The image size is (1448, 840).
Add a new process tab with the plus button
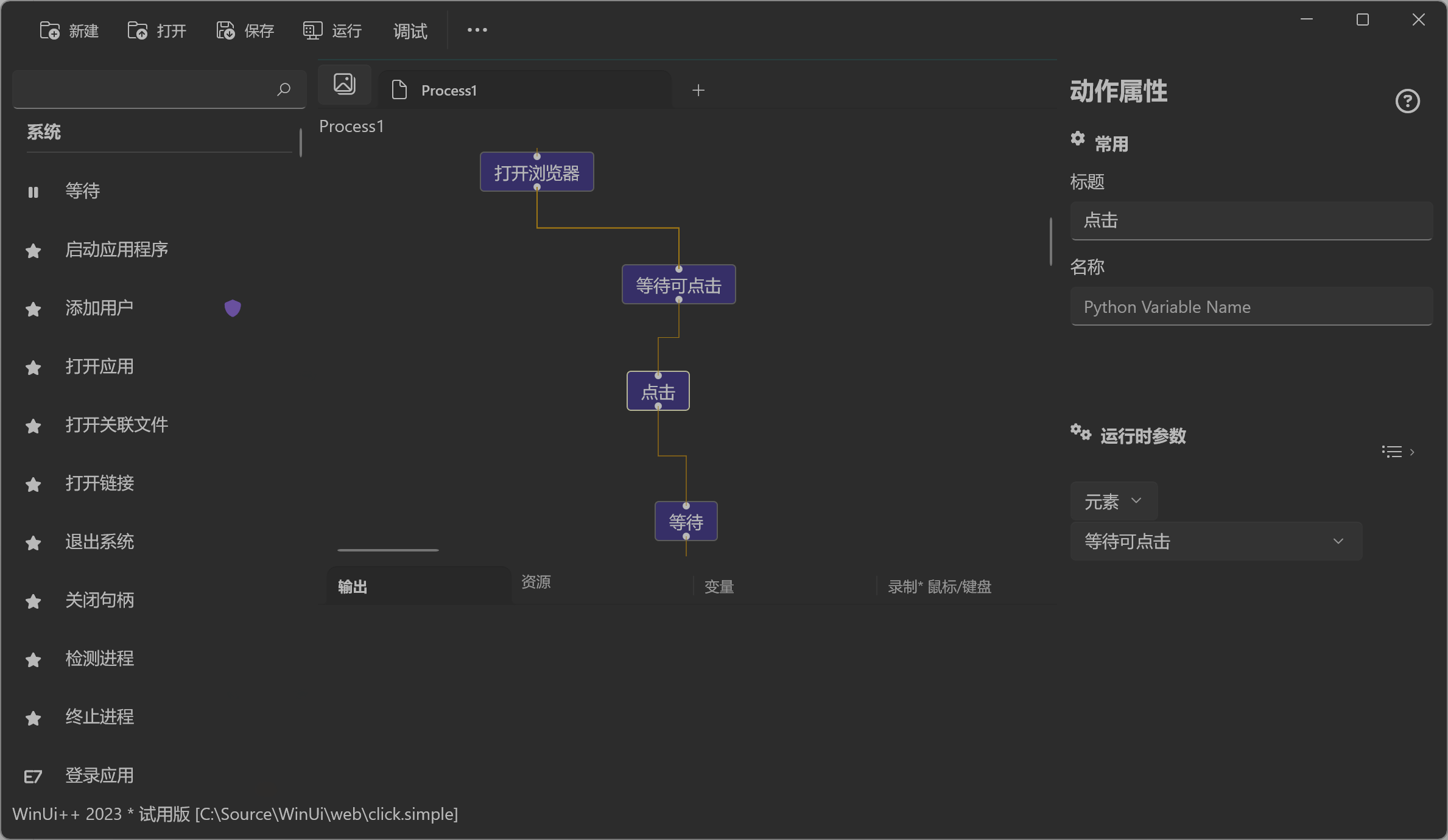click(698, 90)
